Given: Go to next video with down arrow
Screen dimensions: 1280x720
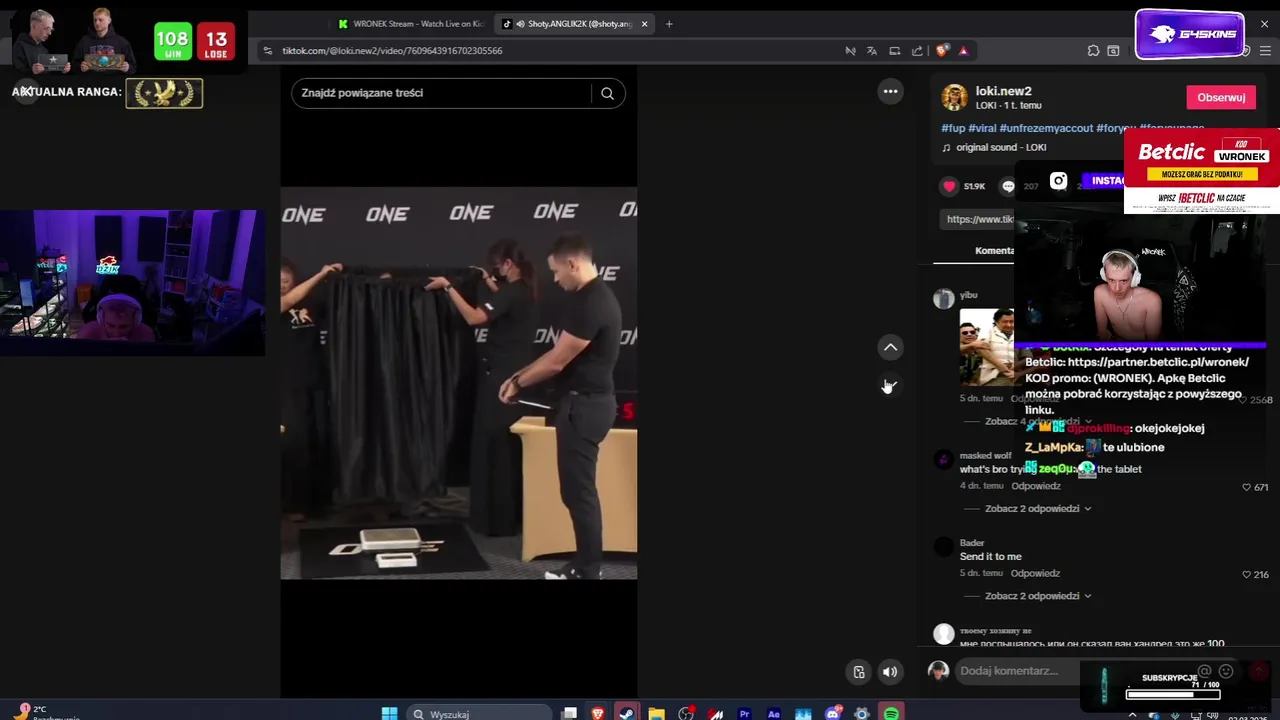Looking at the screenshot, I should tap(890, 386).
